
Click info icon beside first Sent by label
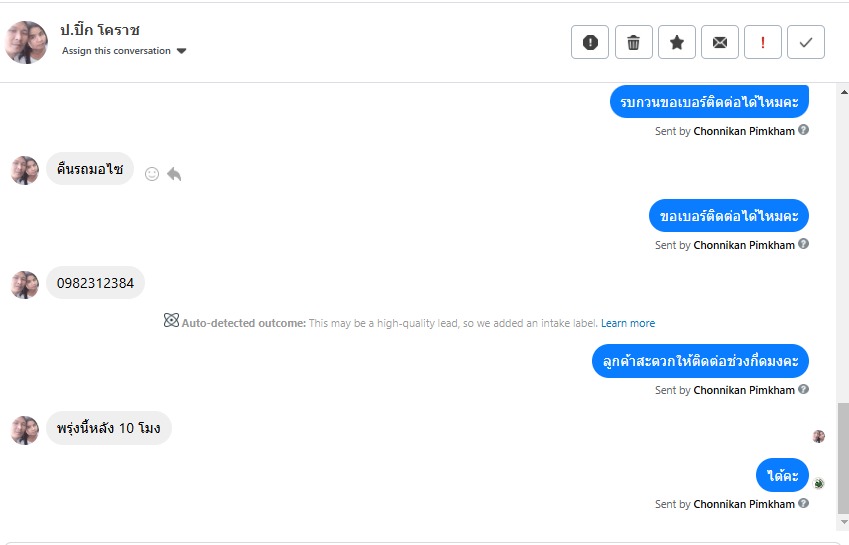coord(804,130)
